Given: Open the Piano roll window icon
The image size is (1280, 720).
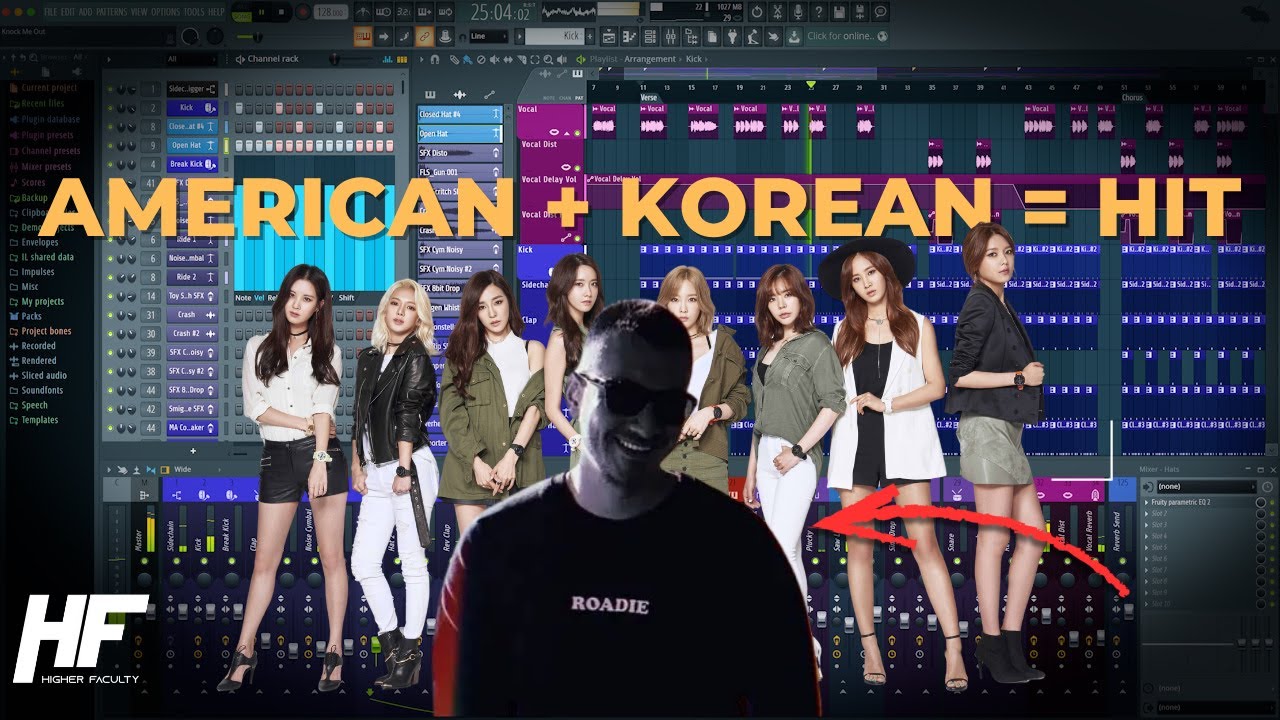Looking at the screenshot, I should coord(629,37).
